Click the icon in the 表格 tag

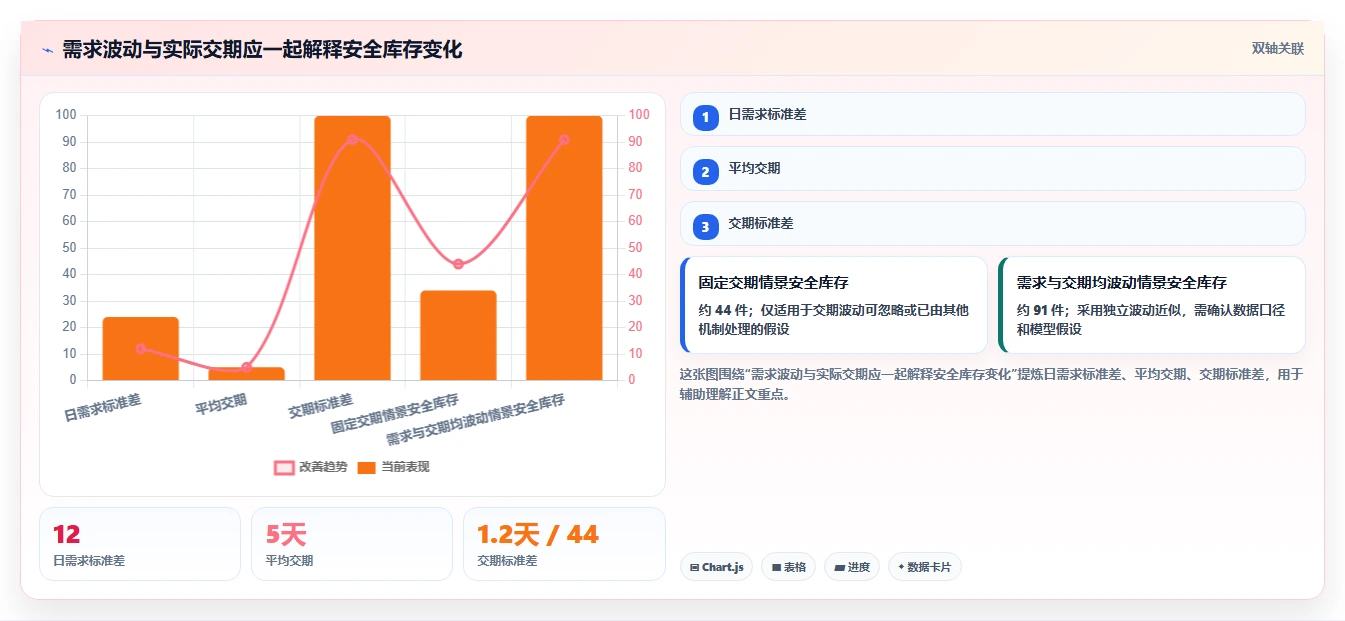pyautogui.click(x=775, y=567)
